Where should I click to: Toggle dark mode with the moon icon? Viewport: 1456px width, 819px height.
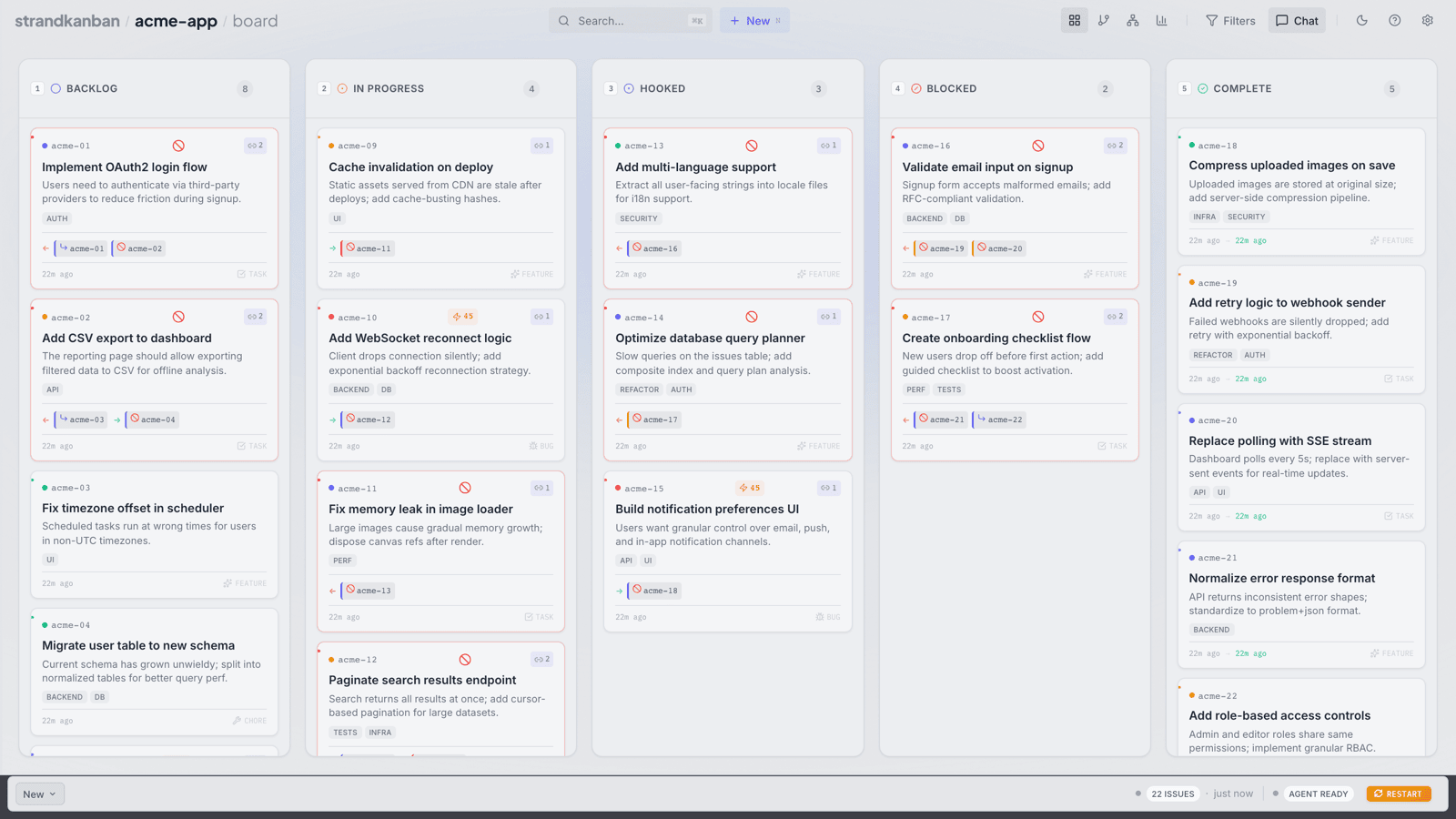pos(1361,20)
